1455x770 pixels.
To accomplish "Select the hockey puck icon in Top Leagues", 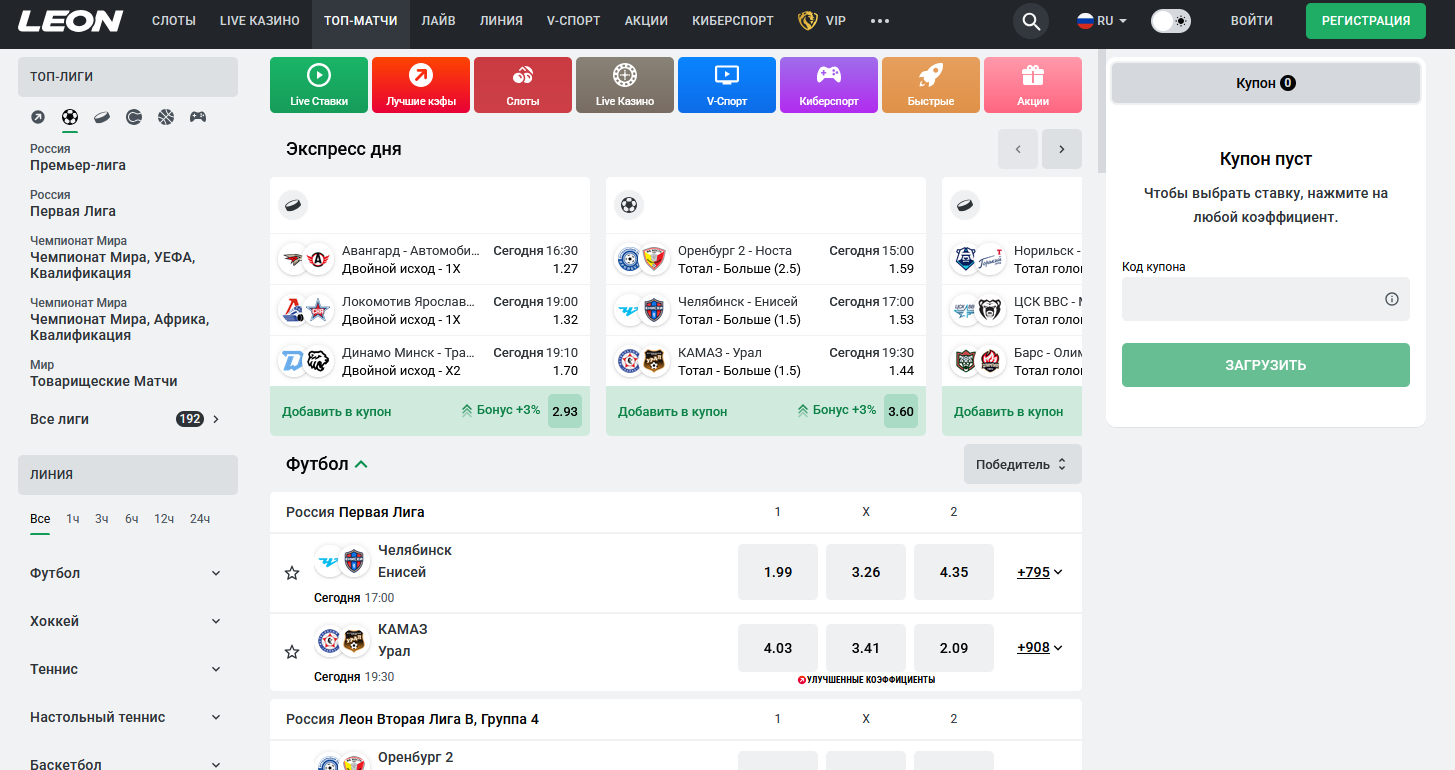I will [102, 117].
